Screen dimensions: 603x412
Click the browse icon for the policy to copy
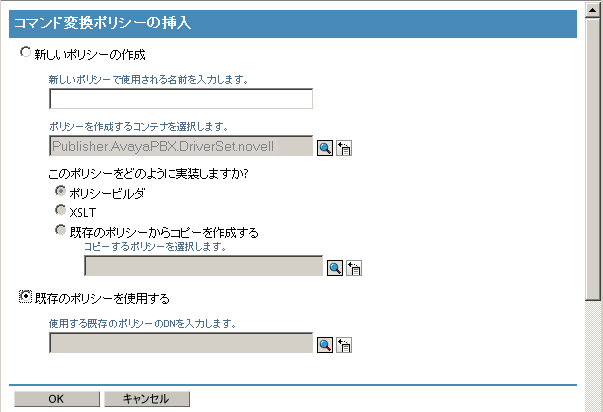pyautogui.click(x=335, y=267)
